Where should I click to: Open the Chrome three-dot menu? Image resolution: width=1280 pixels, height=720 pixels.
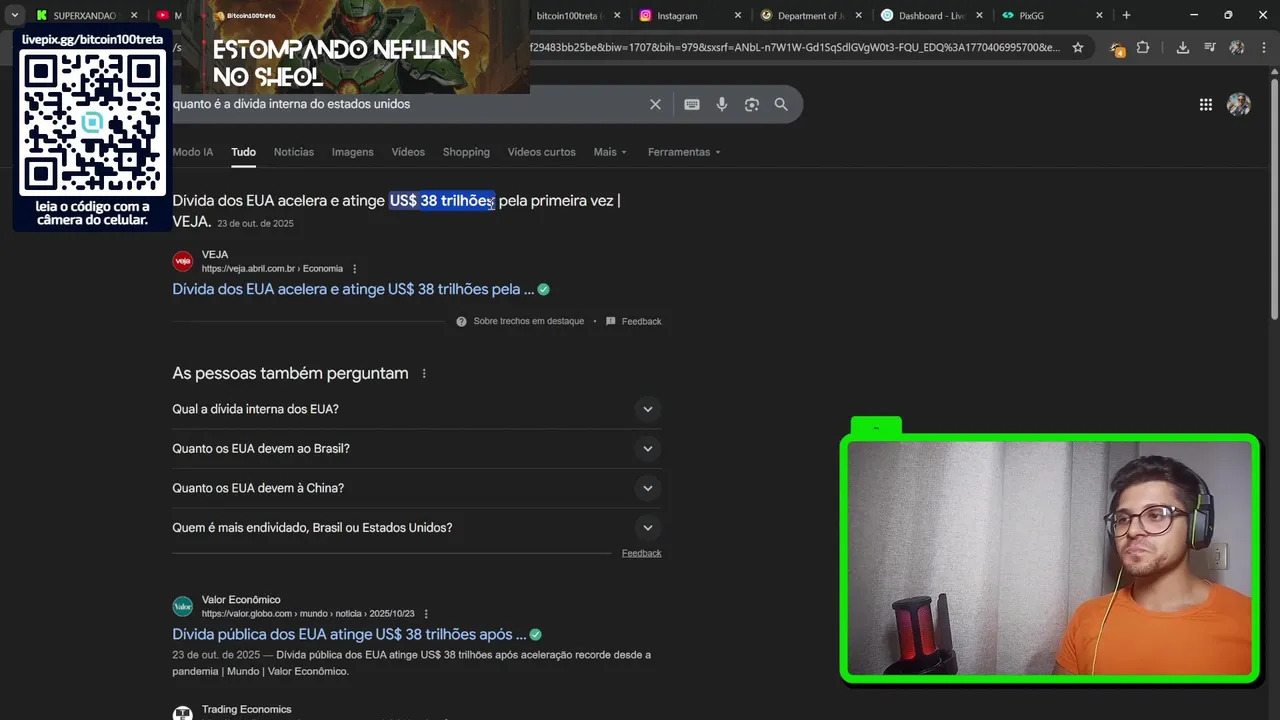(1264, 47)
